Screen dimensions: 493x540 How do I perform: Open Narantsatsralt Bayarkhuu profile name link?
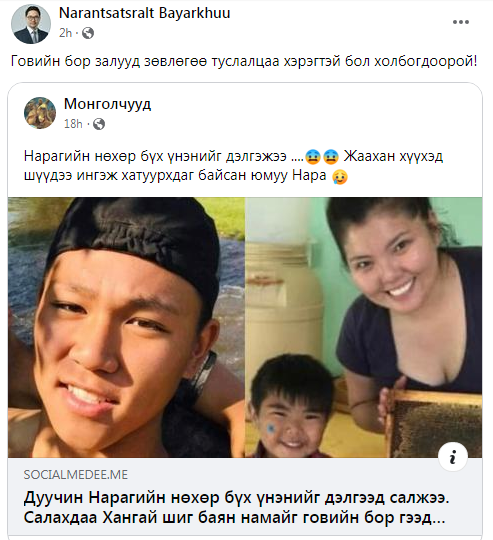coord(145,13)
